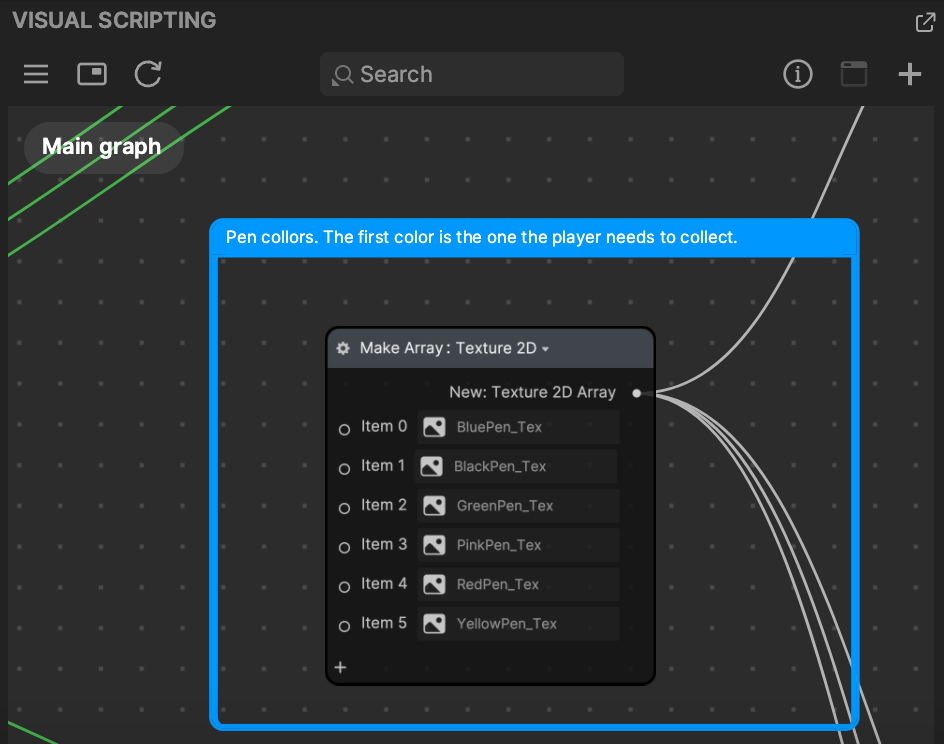The width and height of the screenshot is (944, 744).
Task: Click the PinkPen_Tex texture icon
Action: [x=434, y=545]
